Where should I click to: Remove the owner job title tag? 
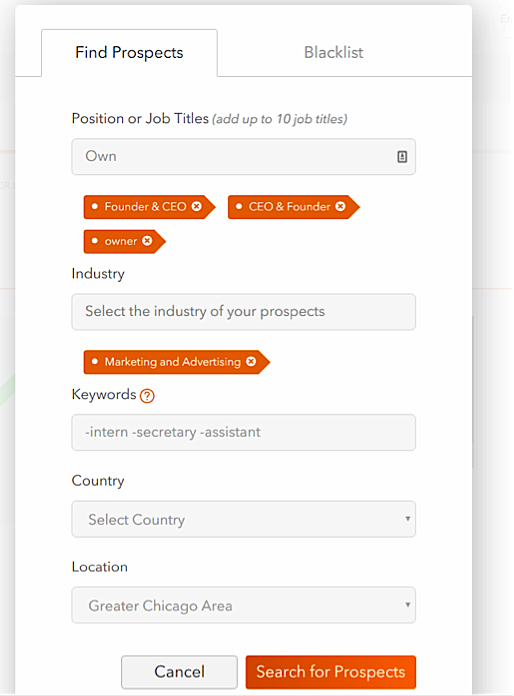(x=147, y=241)
